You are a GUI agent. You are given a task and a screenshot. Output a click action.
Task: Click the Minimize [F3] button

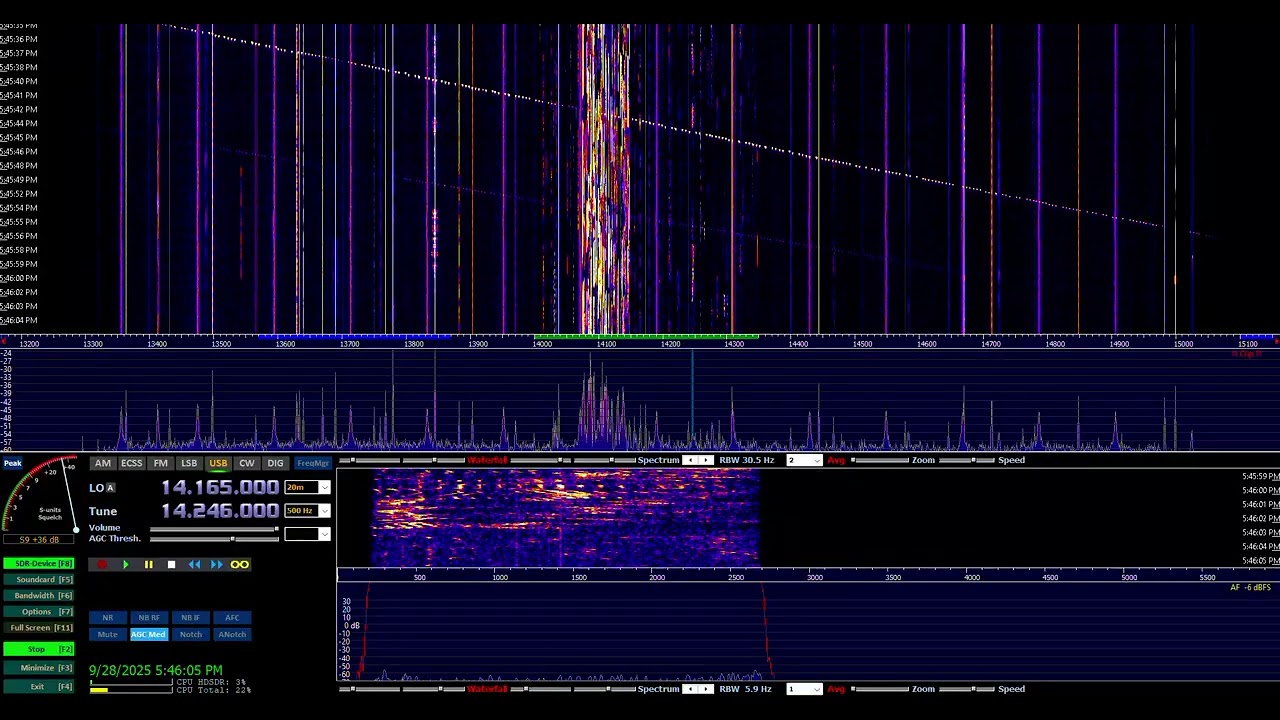coord(38,668)
